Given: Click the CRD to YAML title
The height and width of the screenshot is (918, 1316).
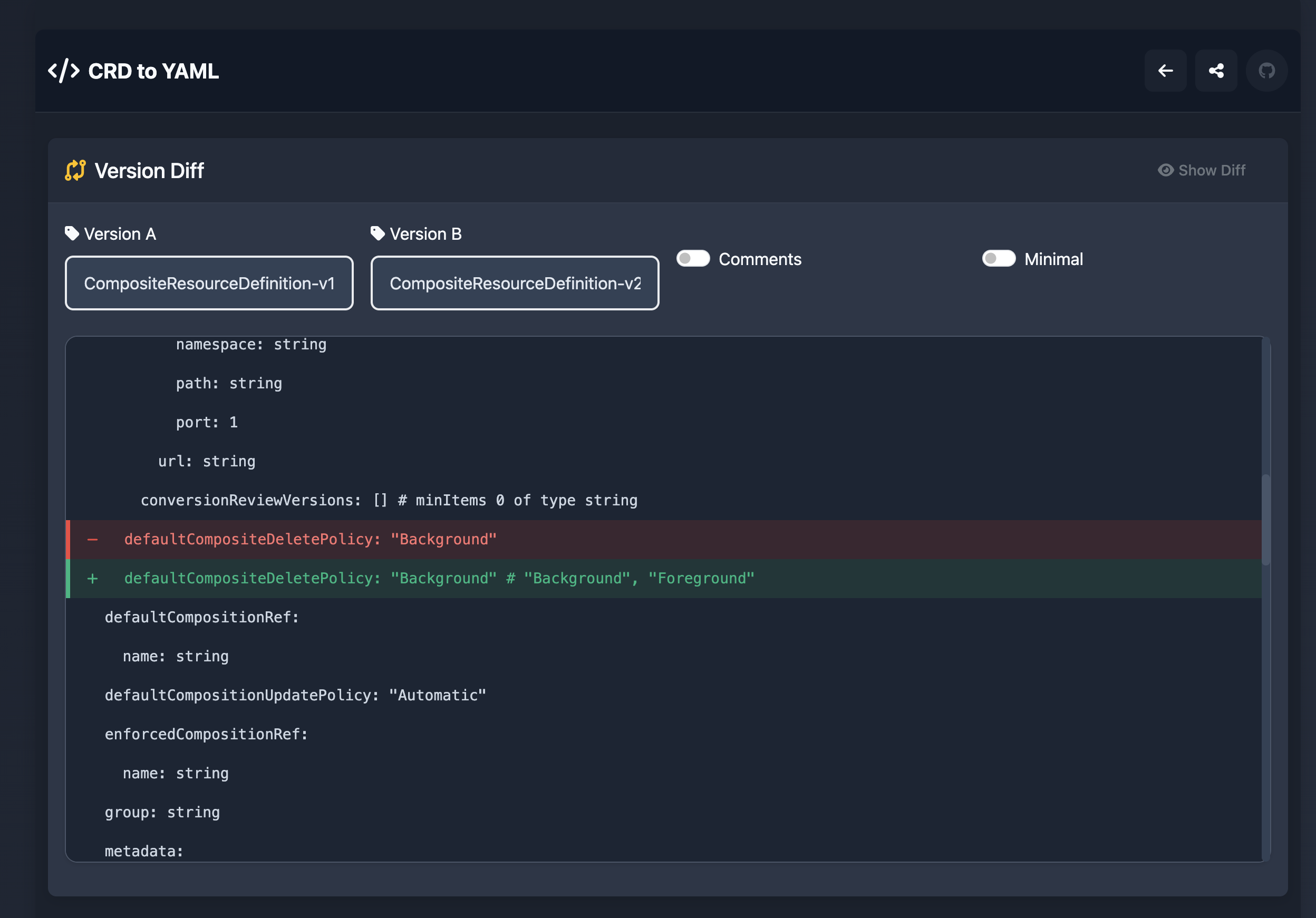Looking at the screenshot, I should pyautogui.click(x=153, y=71).
